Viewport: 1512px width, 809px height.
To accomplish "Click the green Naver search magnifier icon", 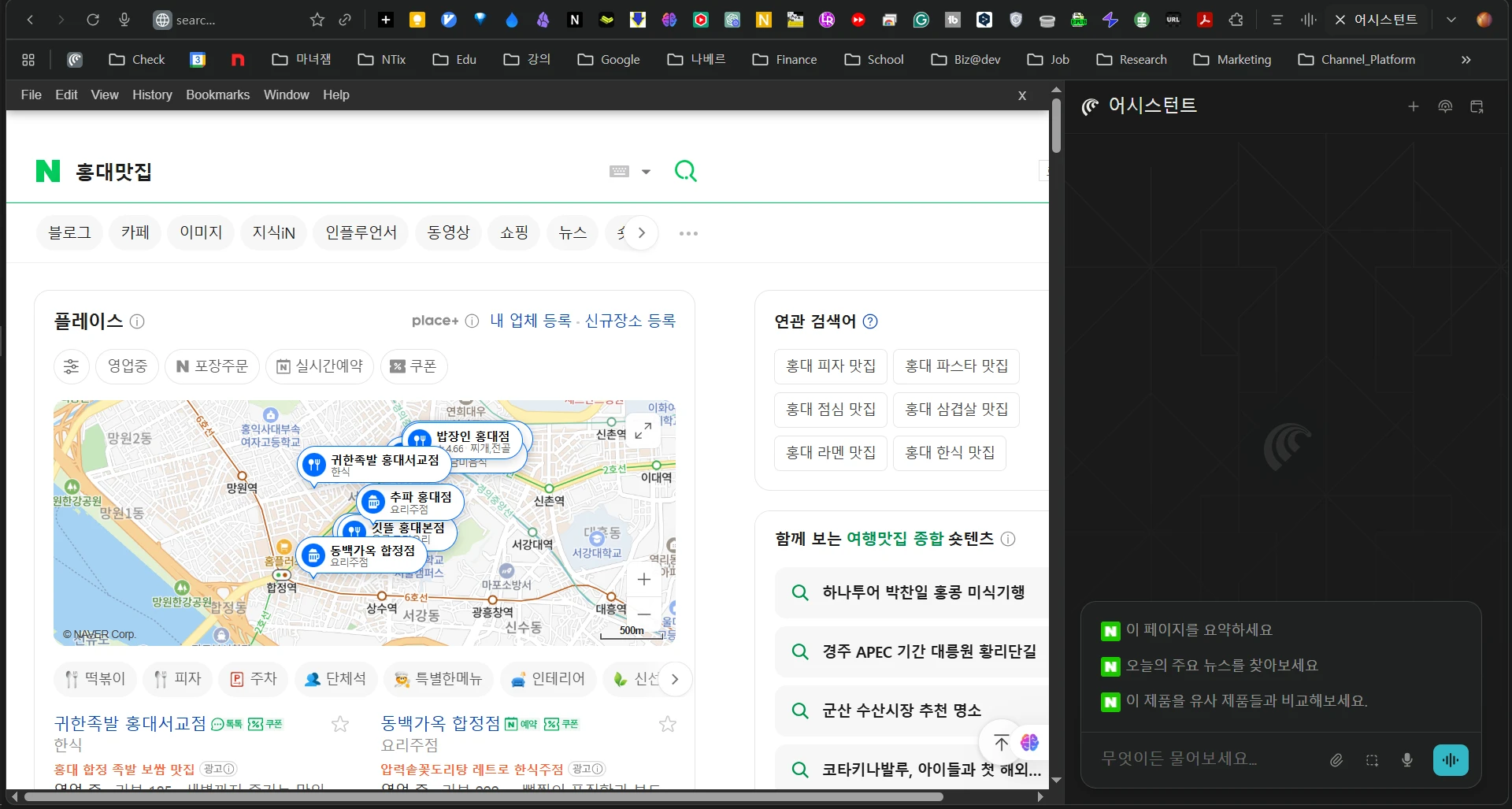I will point(685,171).
